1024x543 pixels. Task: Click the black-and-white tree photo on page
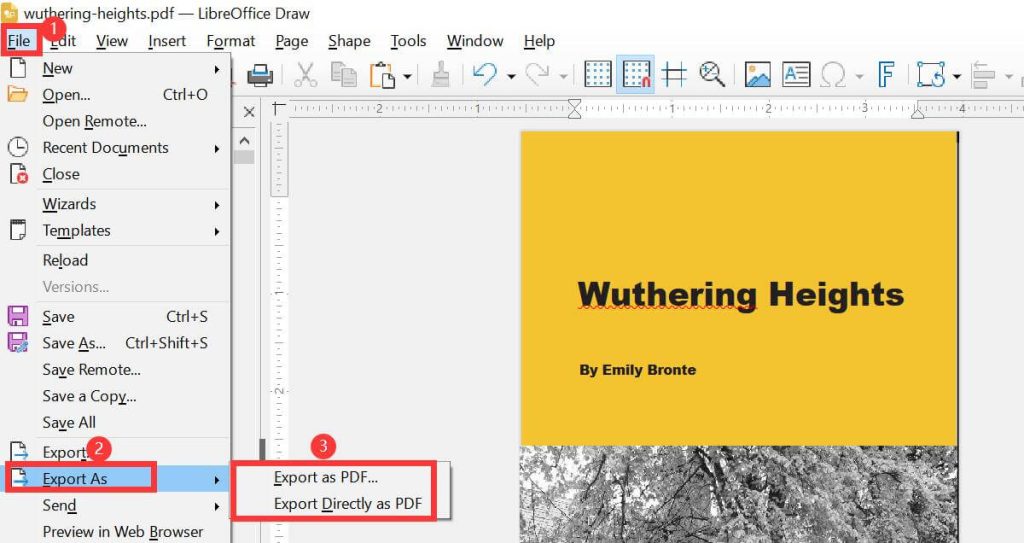point(739,495)
